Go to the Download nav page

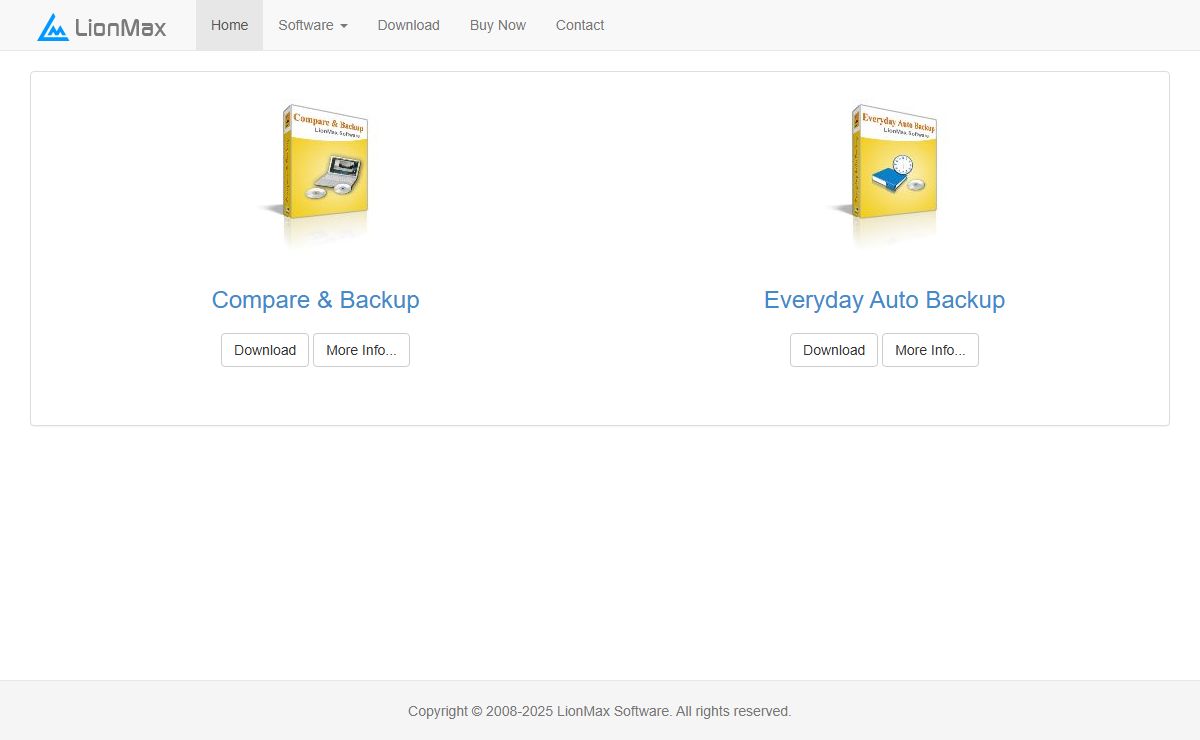tap(408, 25)
